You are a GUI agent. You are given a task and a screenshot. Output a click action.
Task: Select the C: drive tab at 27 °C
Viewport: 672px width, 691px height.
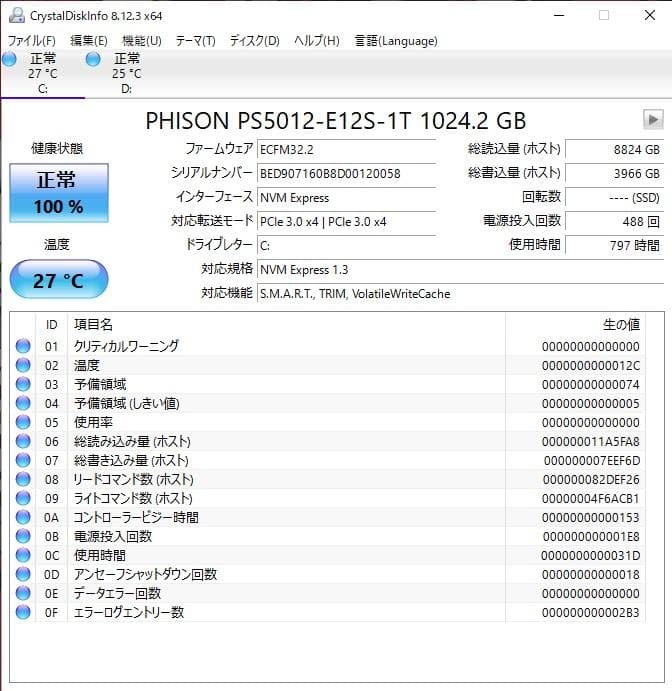point(42,73)
